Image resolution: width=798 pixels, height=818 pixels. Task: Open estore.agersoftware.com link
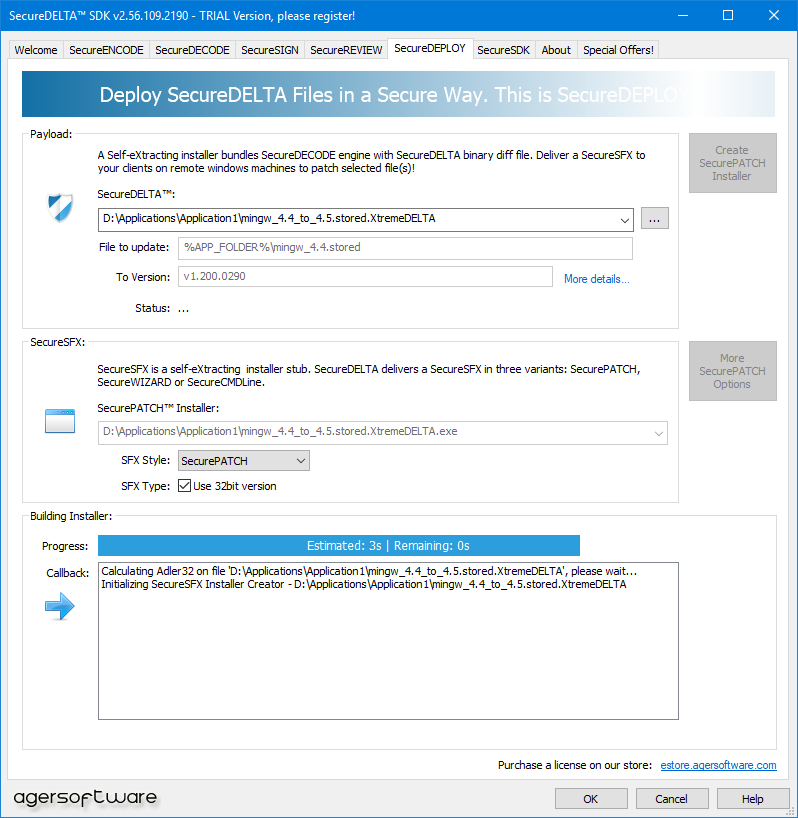pos(718,765)
